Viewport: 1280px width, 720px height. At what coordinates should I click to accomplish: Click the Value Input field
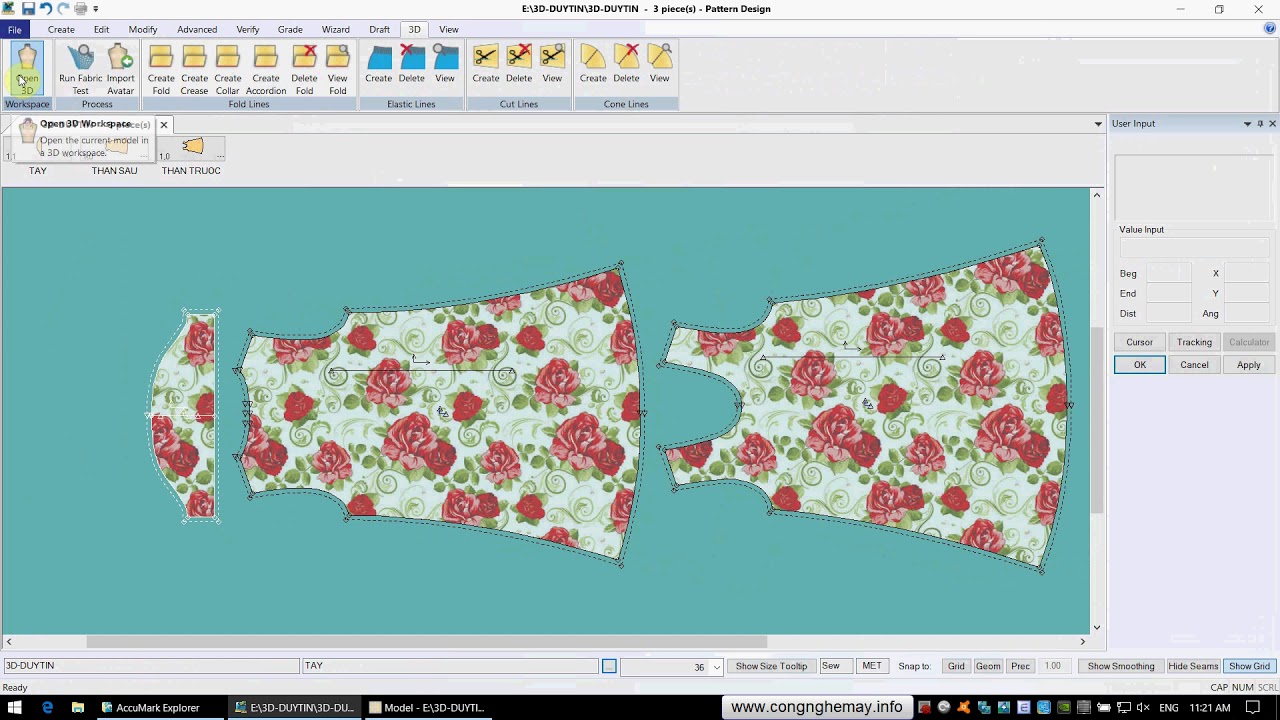(x=1194, y=248)
